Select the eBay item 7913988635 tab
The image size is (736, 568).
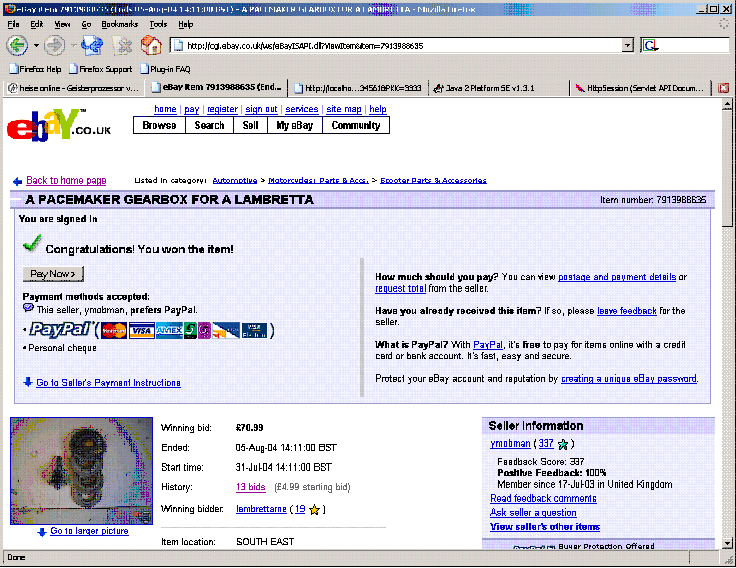pyautogui.click(x=216, y=87)
